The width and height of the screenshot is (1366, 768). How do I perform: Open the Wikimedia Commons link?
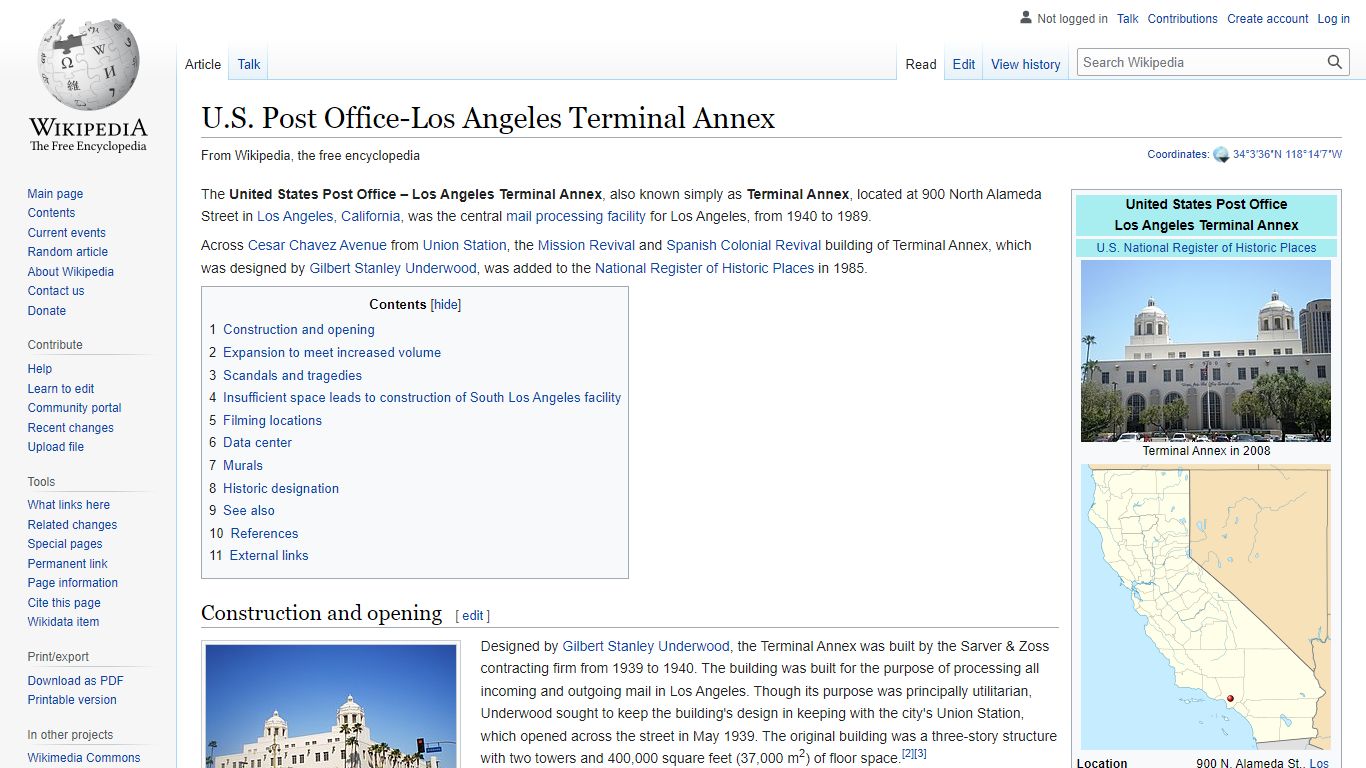[x=84, y=758]
